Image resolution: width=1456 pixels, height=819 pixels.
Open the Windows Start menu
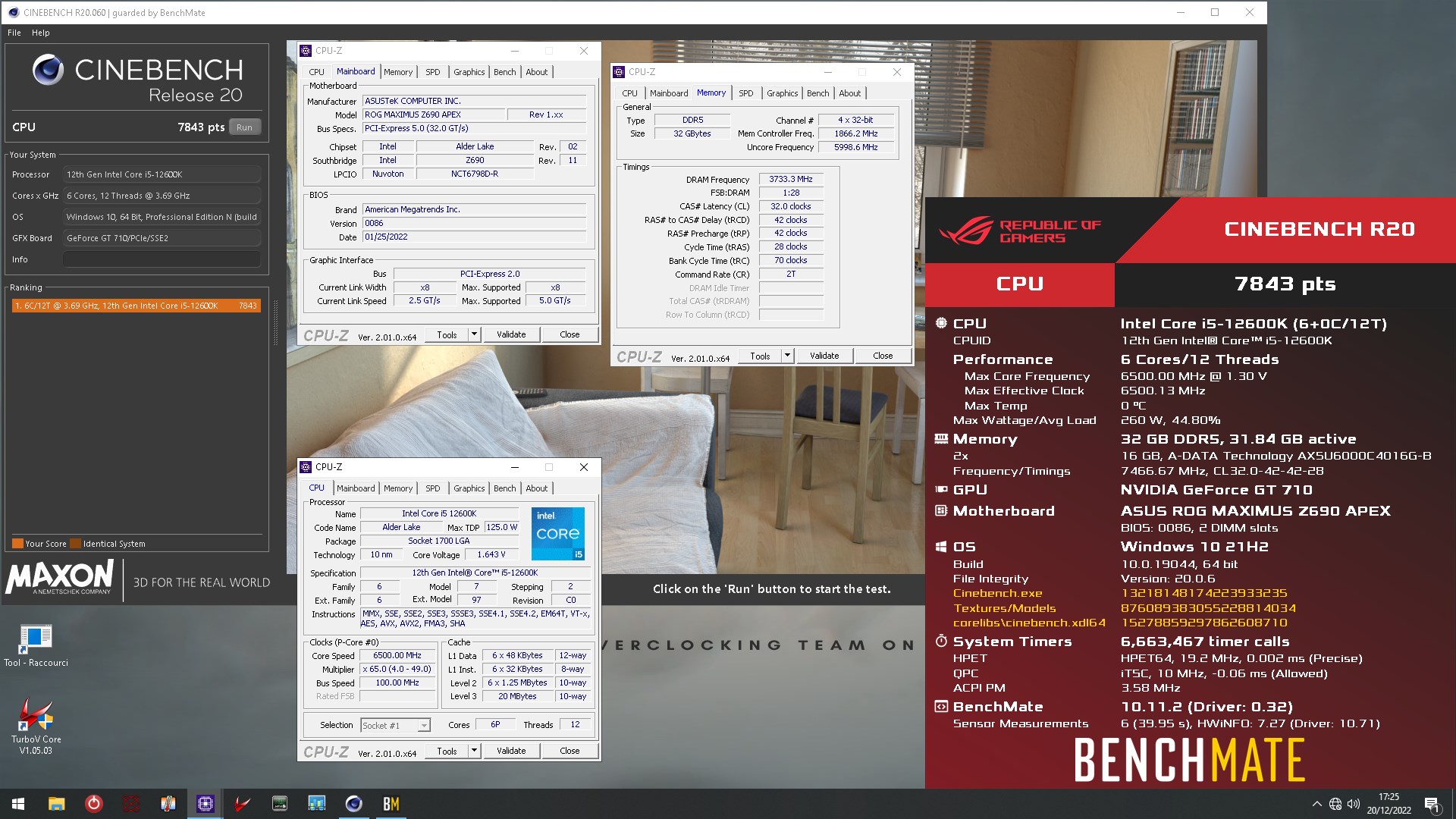click(x=18, y=804)
